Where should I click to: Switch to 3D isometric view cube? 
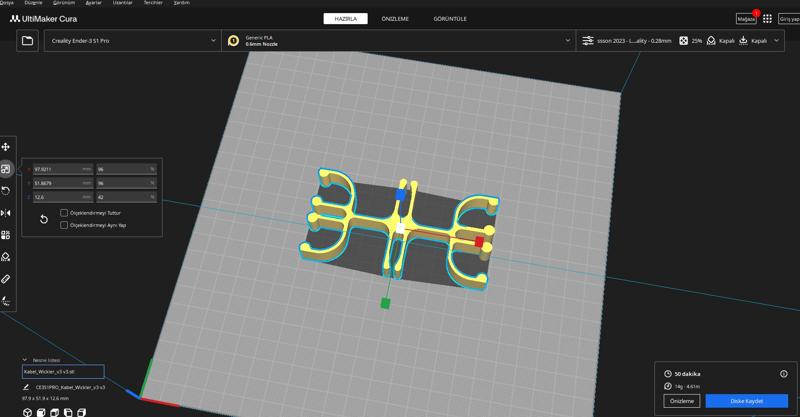click(28, 412)
